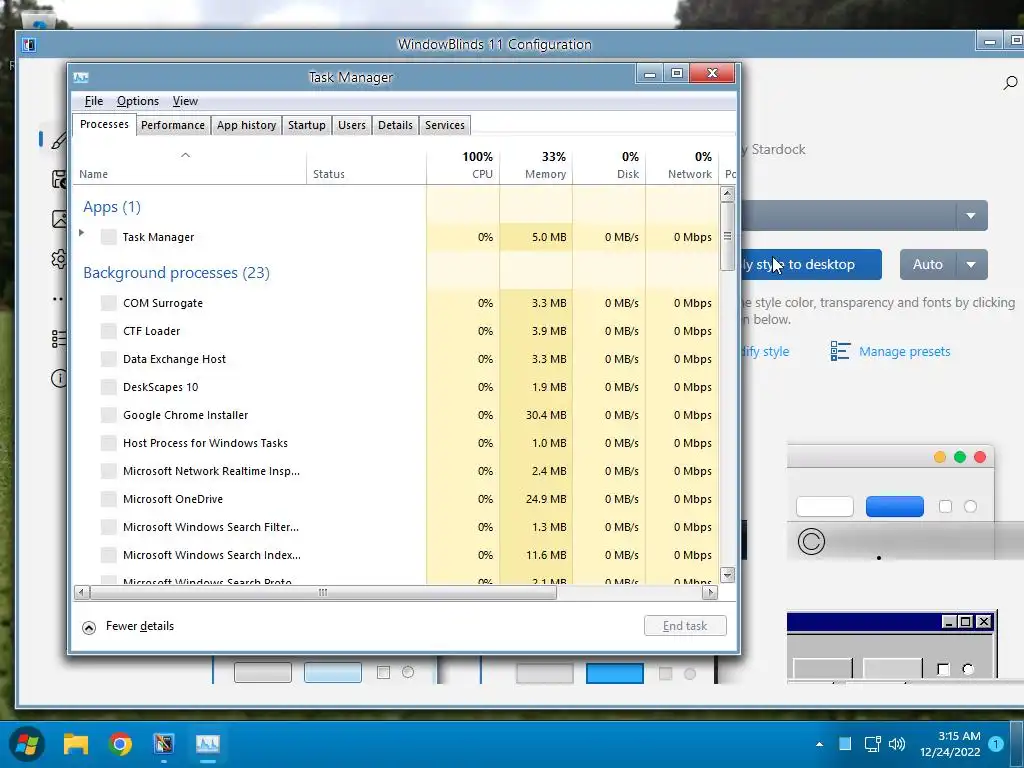Switch to the Services tab

click(x=445, y=125)
